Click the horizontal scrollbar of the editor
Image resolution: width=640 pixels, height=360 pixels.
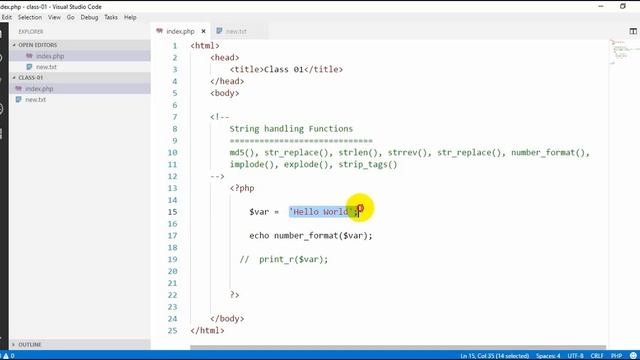[398, 347]
